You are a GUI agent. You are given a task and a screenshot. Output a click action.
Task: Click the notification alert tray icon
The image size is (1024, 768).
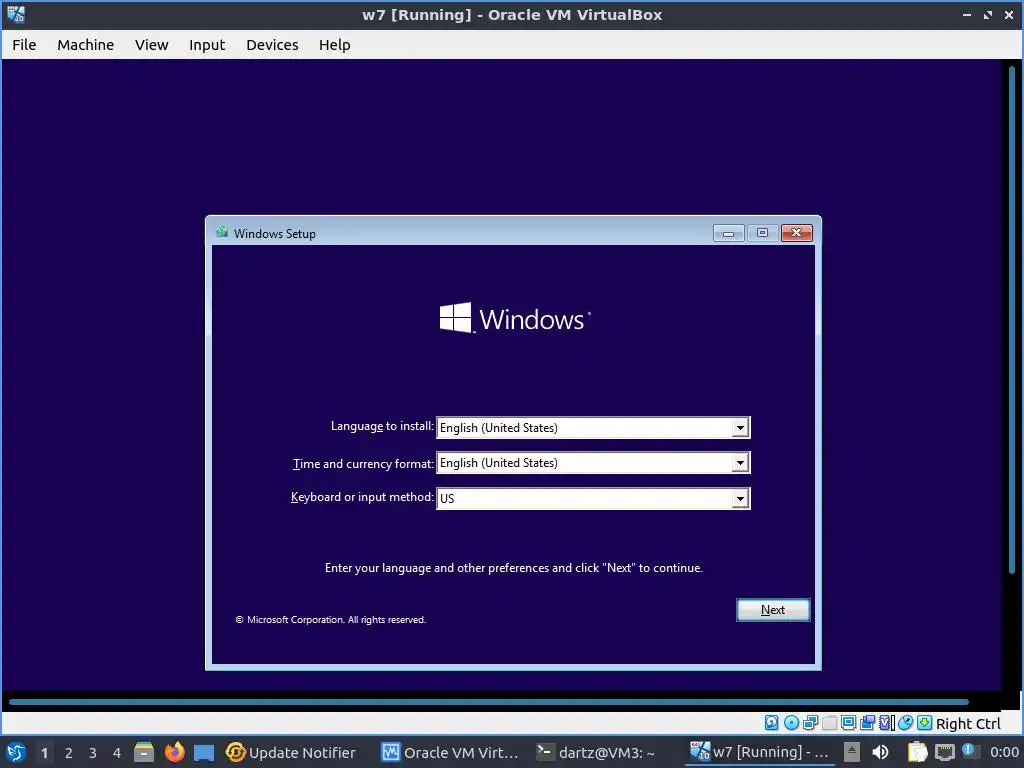click(x=969, y=751)
